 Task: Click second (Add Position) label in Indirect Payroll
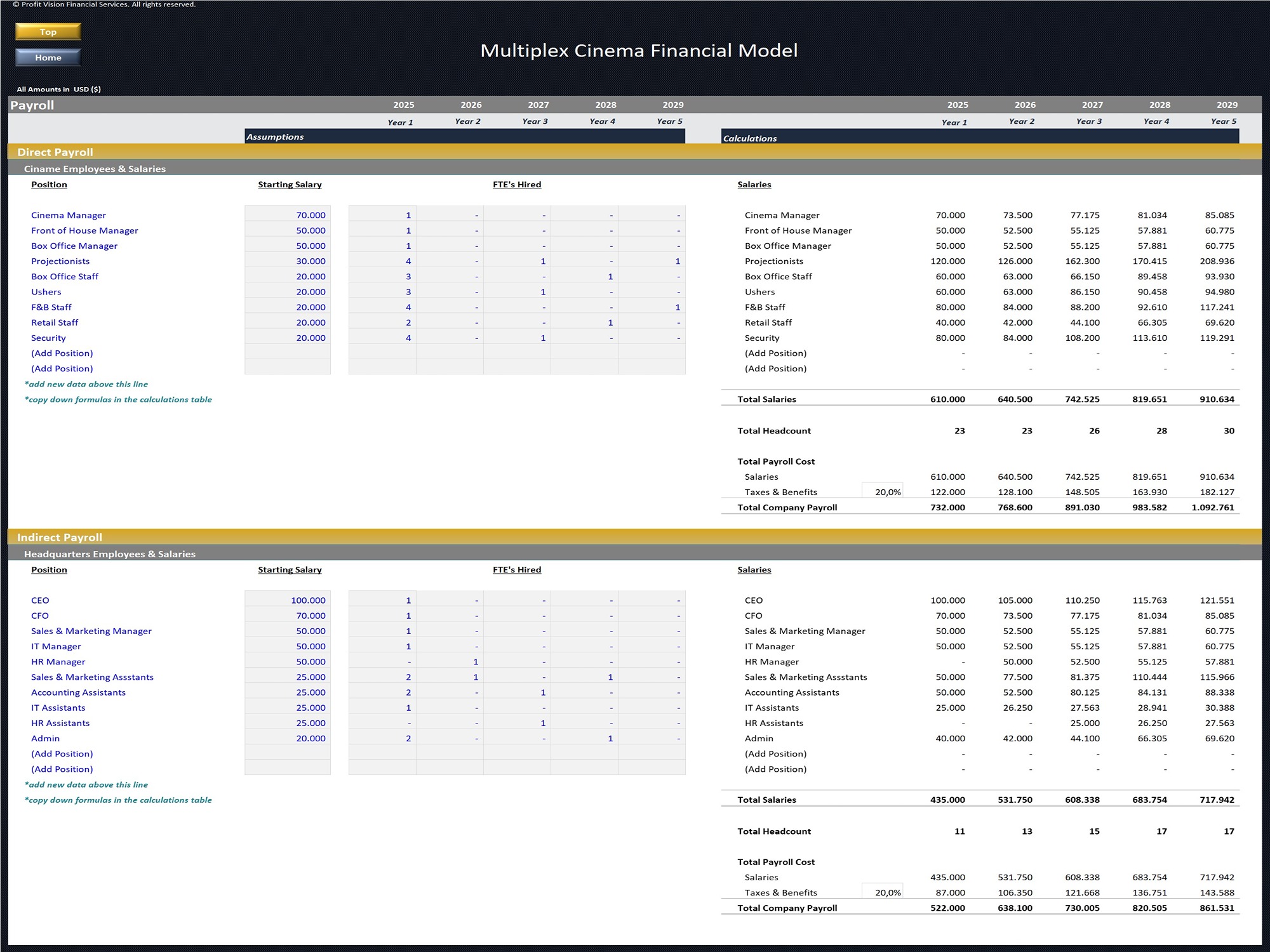pos(62,769)
